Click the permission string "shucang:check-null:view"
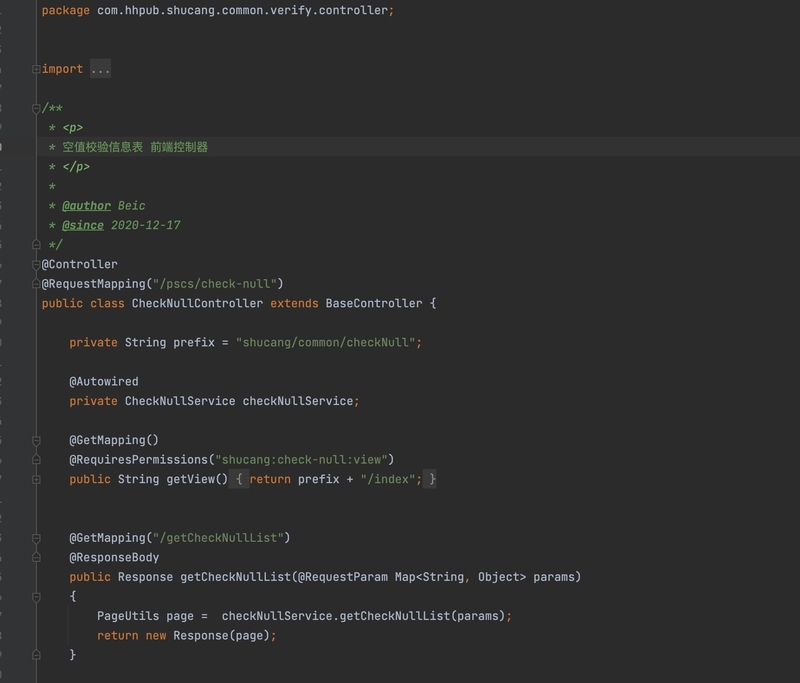 [x=301, y=460]
